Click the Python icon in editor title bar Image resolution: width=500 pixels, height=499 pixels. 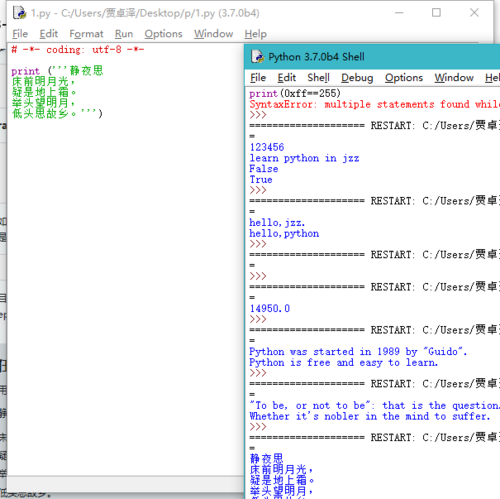[x=19, y=13]
